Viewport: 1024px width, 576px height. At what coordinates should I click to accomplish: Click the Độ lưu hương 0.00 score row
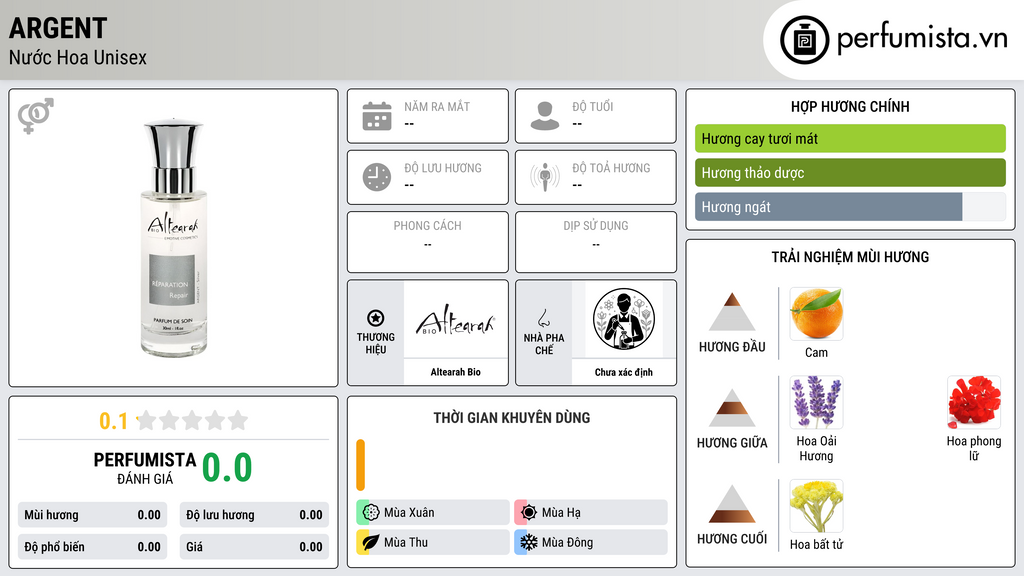pos(254,515)
